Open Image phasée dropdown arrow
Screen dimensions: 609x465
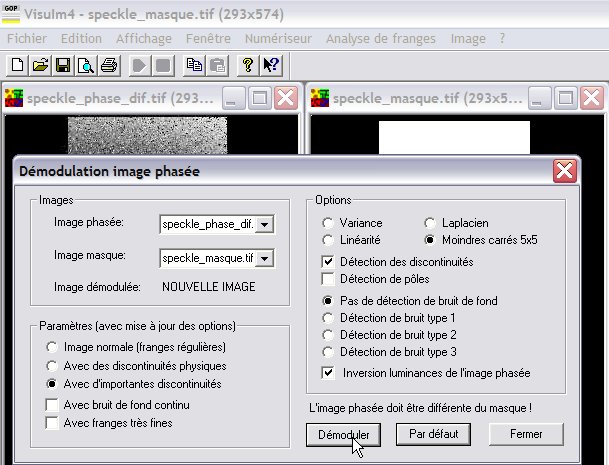coord(264,225)
